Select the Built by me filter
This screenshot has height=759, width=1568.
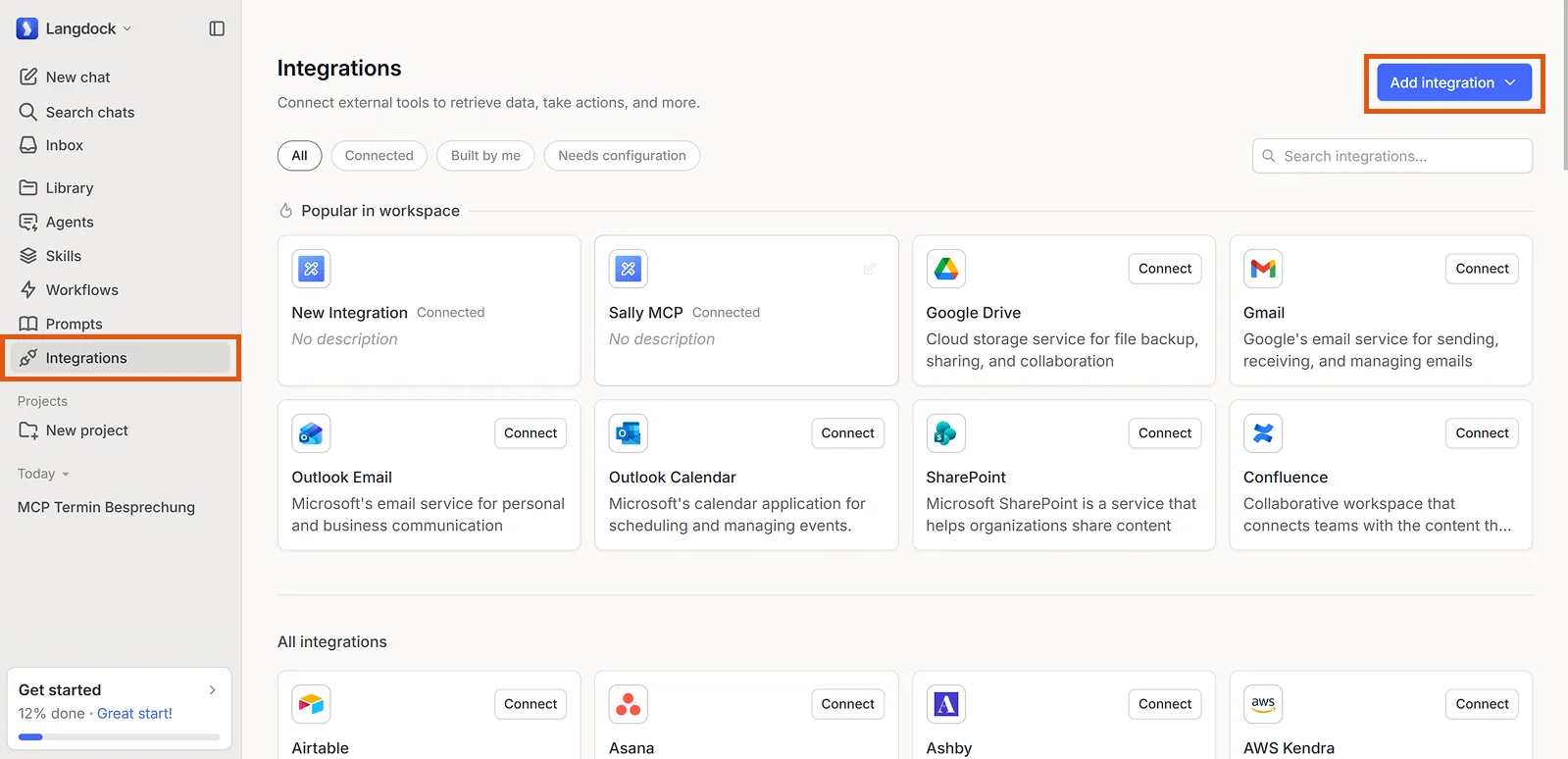click(x=485, y=156)
